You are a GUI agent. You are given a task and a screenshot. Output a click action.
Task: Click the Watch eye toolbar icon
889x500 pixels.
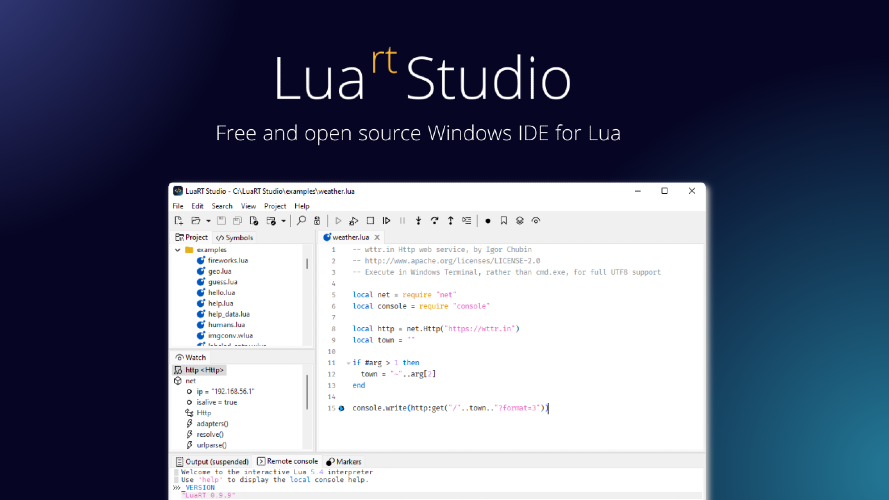click(x=536, y=221)
